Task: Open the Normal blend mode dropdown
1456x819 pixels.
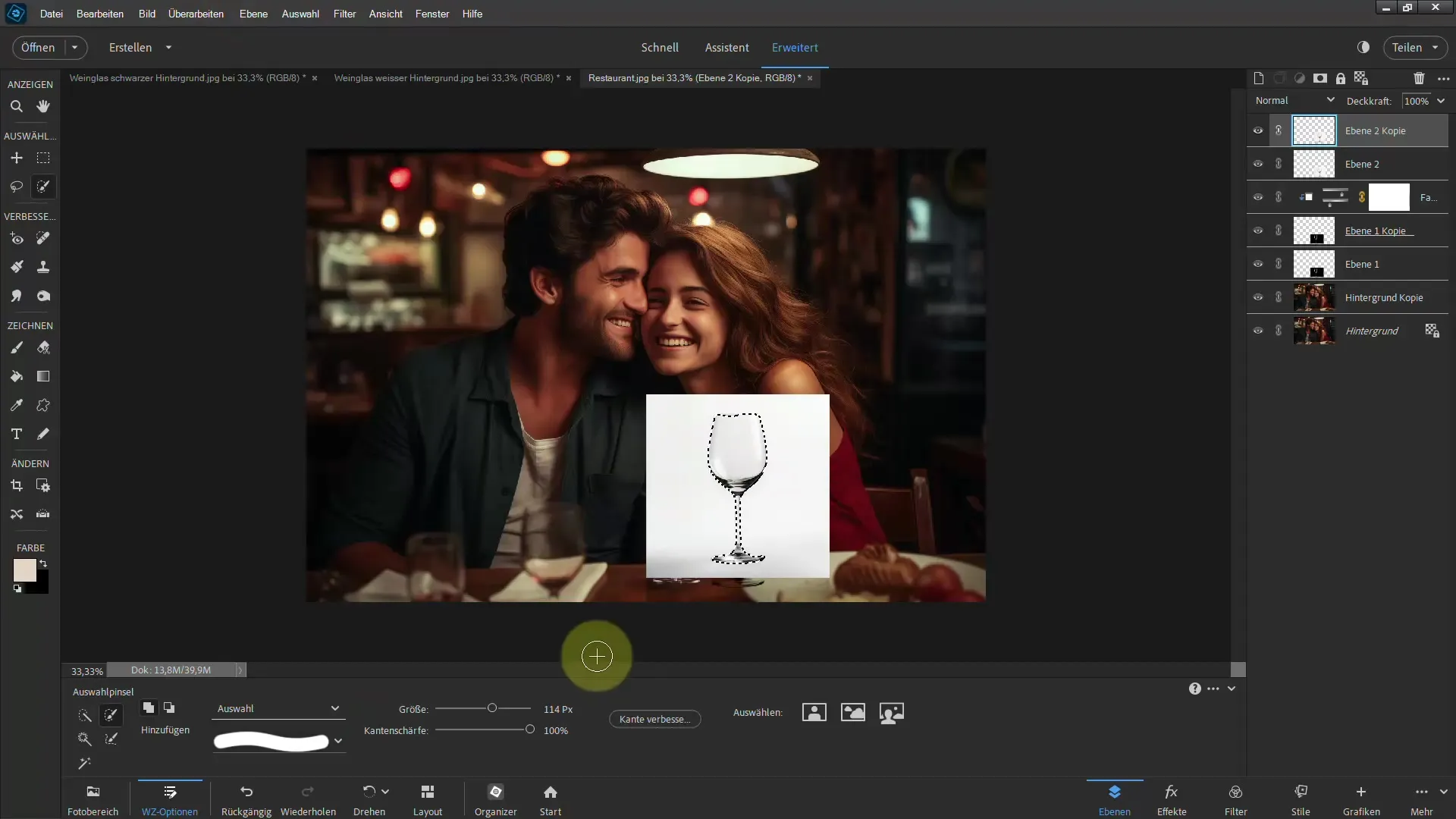Action: point(1294,100)
